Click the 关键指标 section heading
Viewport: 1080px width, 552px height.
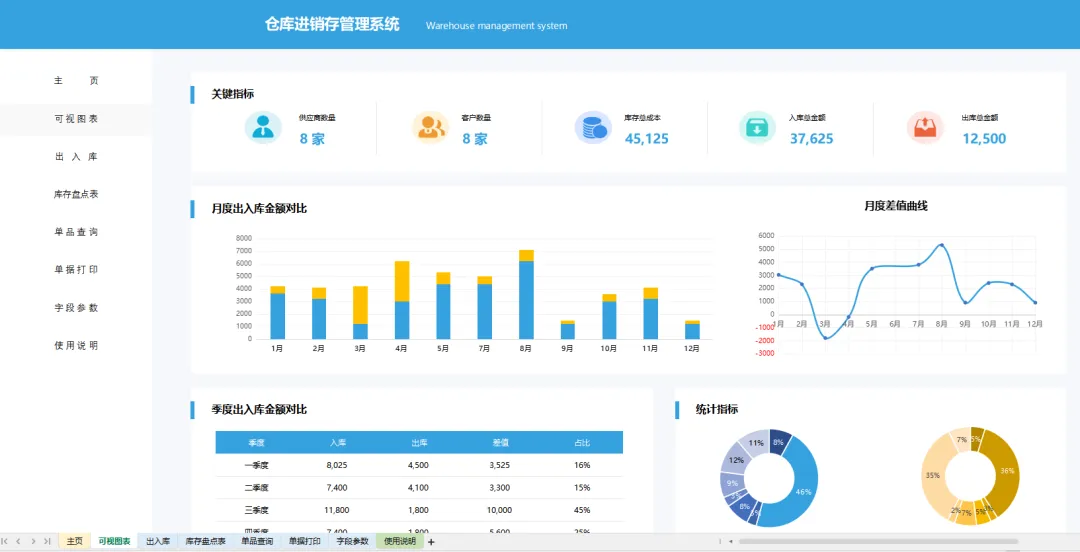tap(233, 94)
